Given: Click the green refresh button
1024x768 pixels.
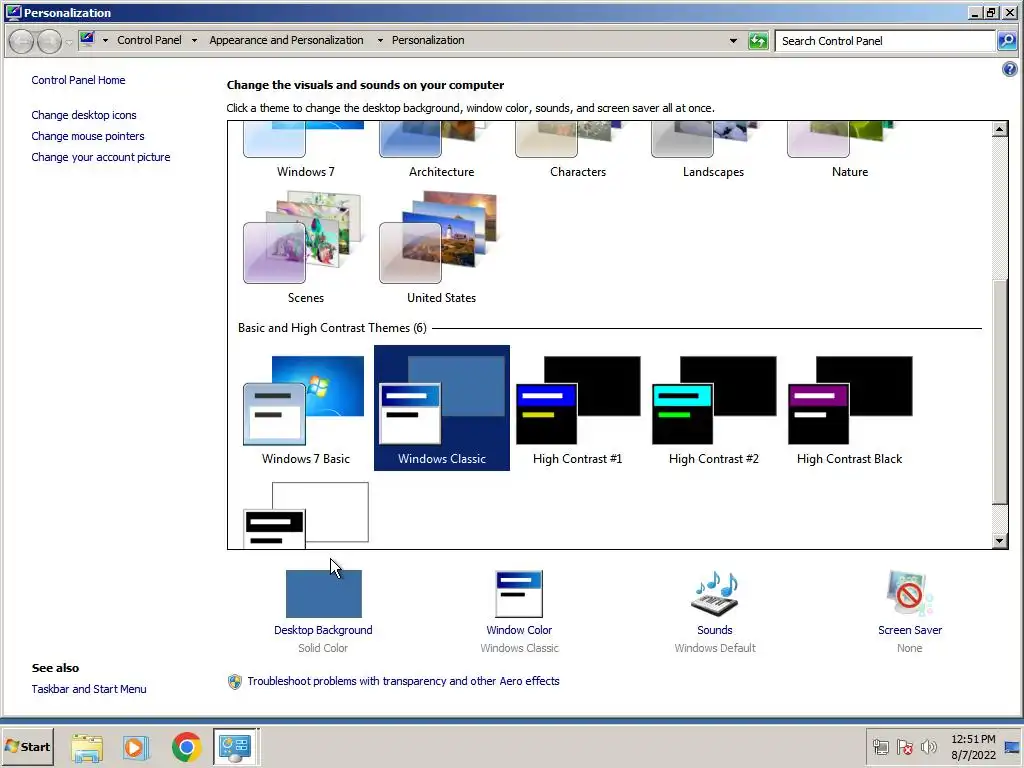Looking at the screenshot, I should tap(758, 41).
